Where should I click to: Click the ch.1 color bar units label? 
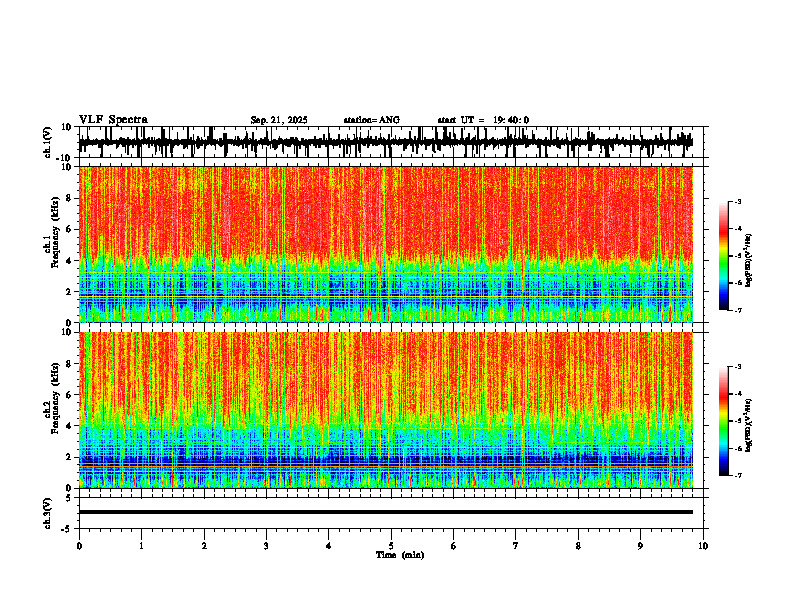click(x=749, y=260)
